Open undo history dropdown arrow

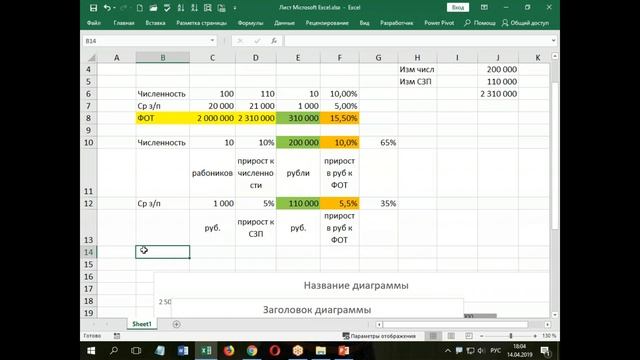114,8
